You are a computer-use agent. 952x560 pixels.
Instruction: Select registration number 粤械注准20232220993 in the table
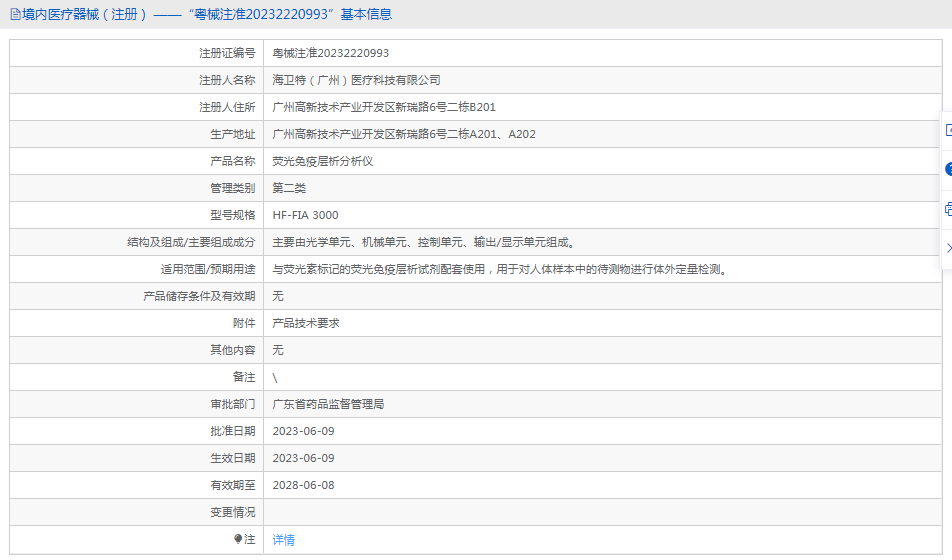tap(330, 53)
